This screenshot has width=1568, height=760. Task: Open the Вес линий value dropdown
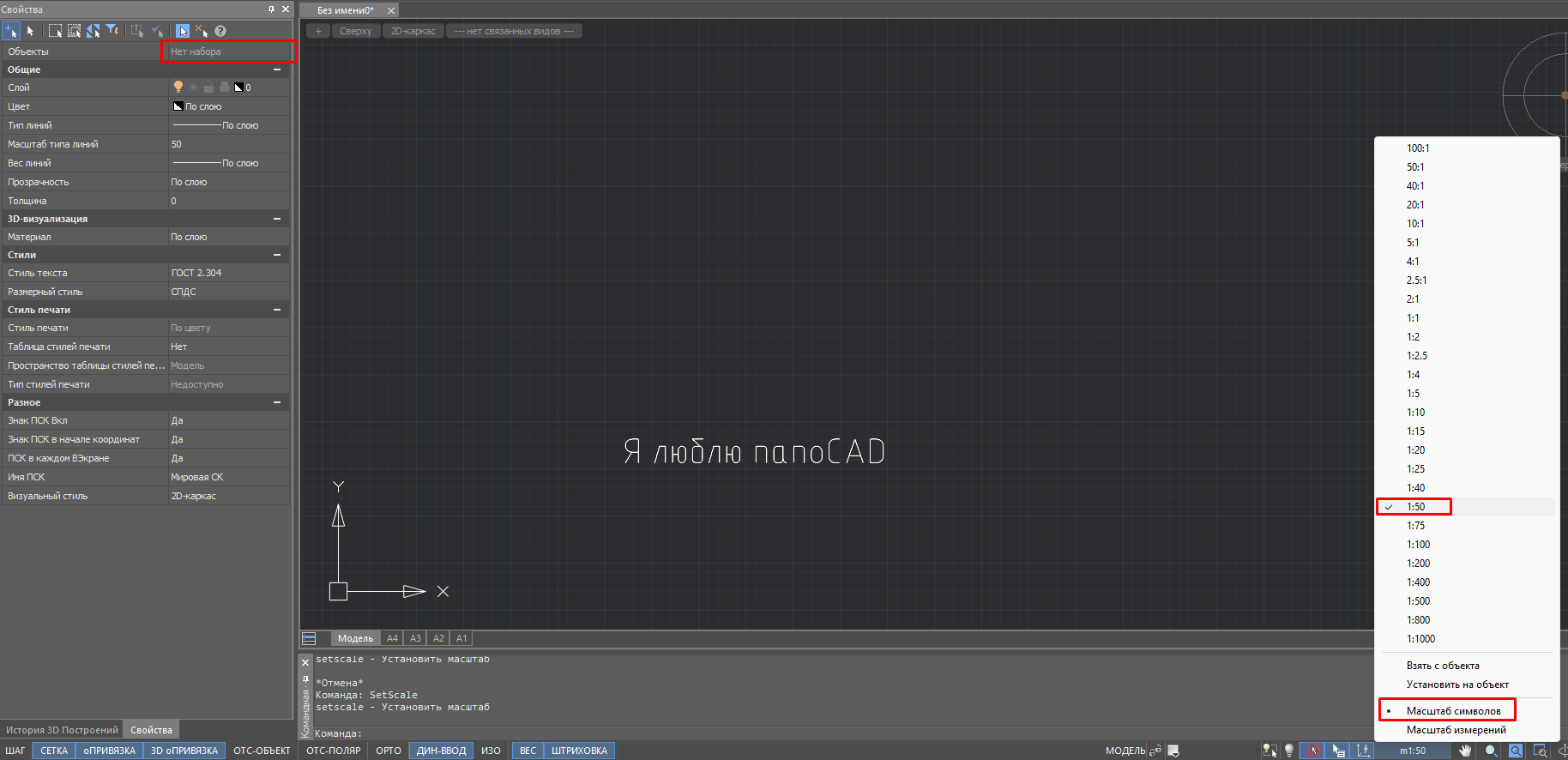pos(229,163)
